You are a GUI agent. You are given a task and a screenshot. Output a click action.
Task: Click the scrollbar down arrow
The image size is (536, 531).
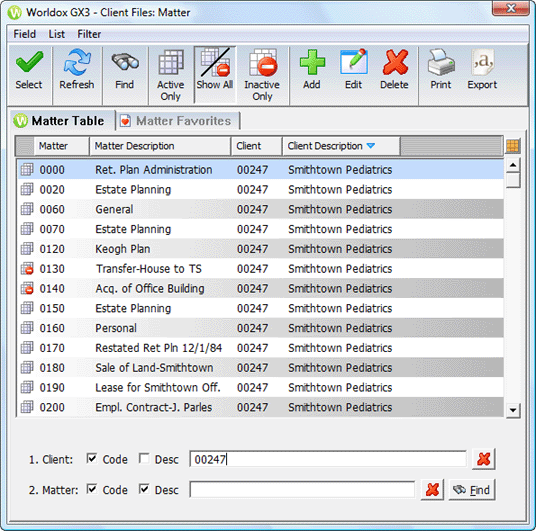513,410
